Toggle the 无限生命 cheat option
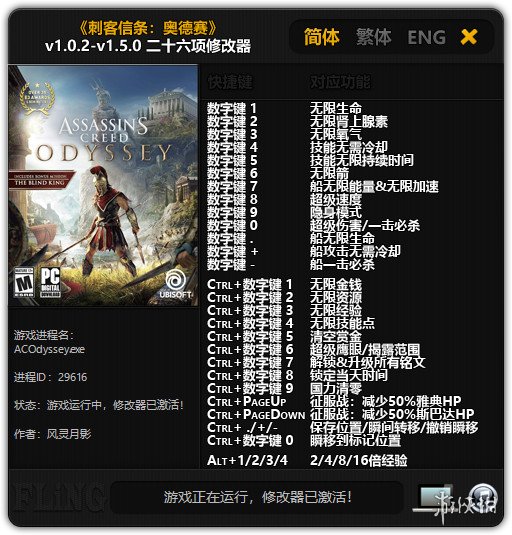The width and height of the screenshot is (512, 535). pyautogui.click(x=336, y=109)
